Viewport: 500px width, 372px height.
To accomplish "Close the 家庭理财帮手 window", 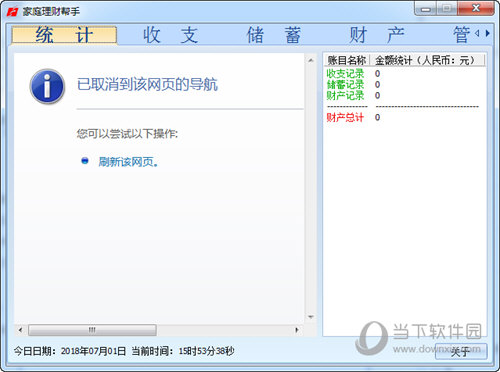I will tap(476, 9).
